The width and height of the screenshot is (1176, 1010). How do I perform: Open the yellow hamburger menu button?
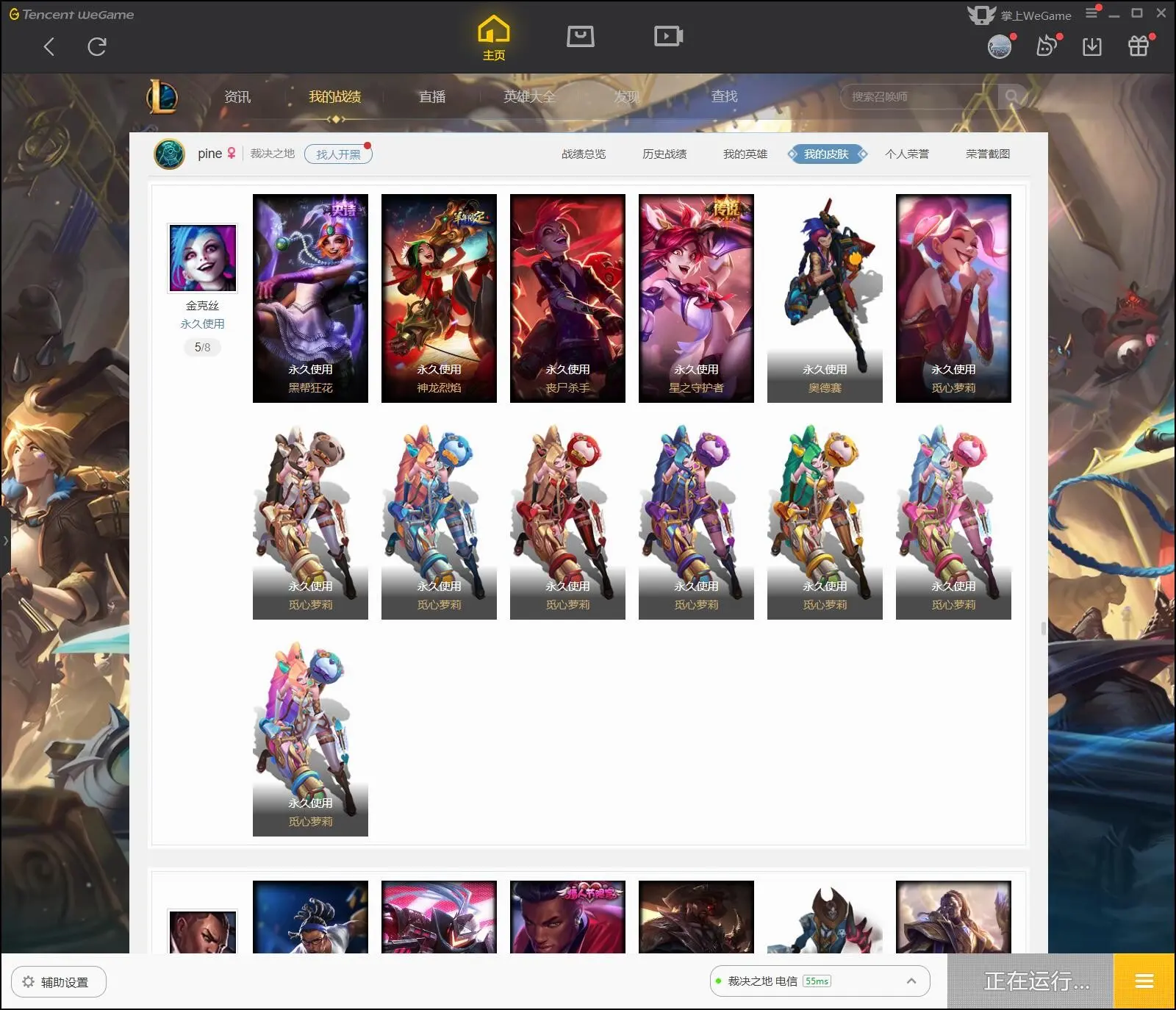1144,981
